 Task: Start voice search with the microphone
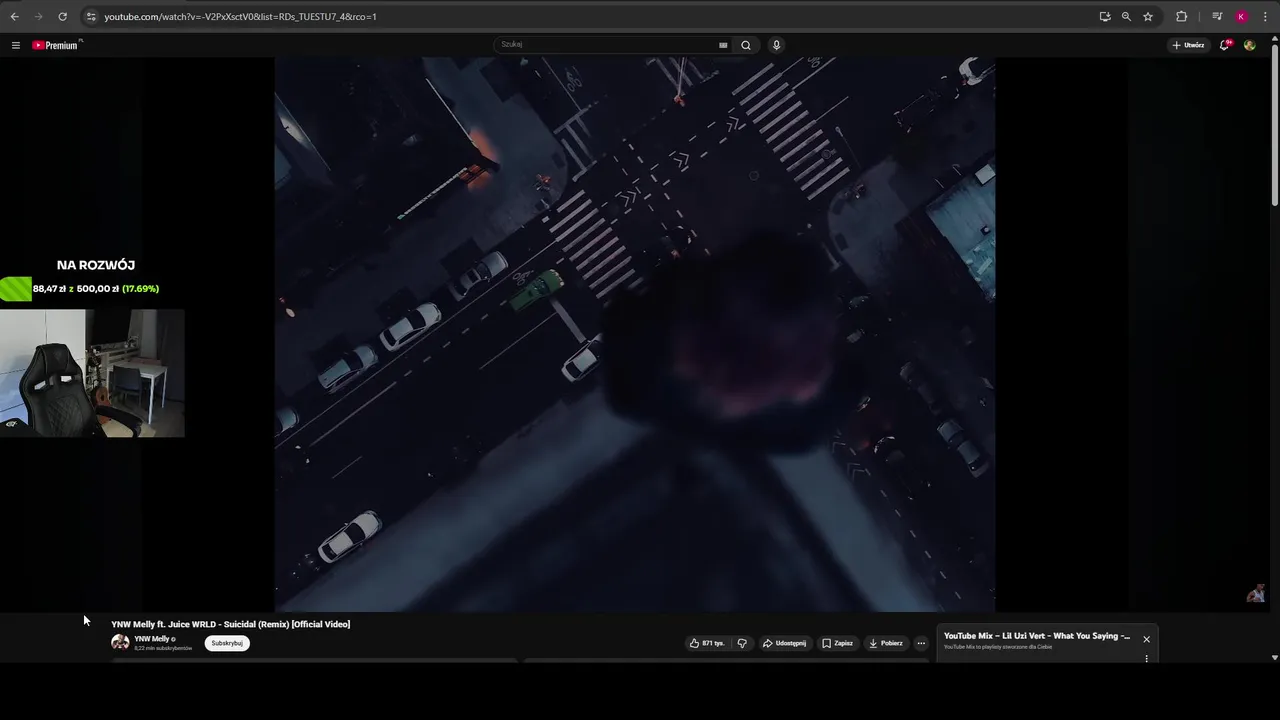(x=776, y=45)
